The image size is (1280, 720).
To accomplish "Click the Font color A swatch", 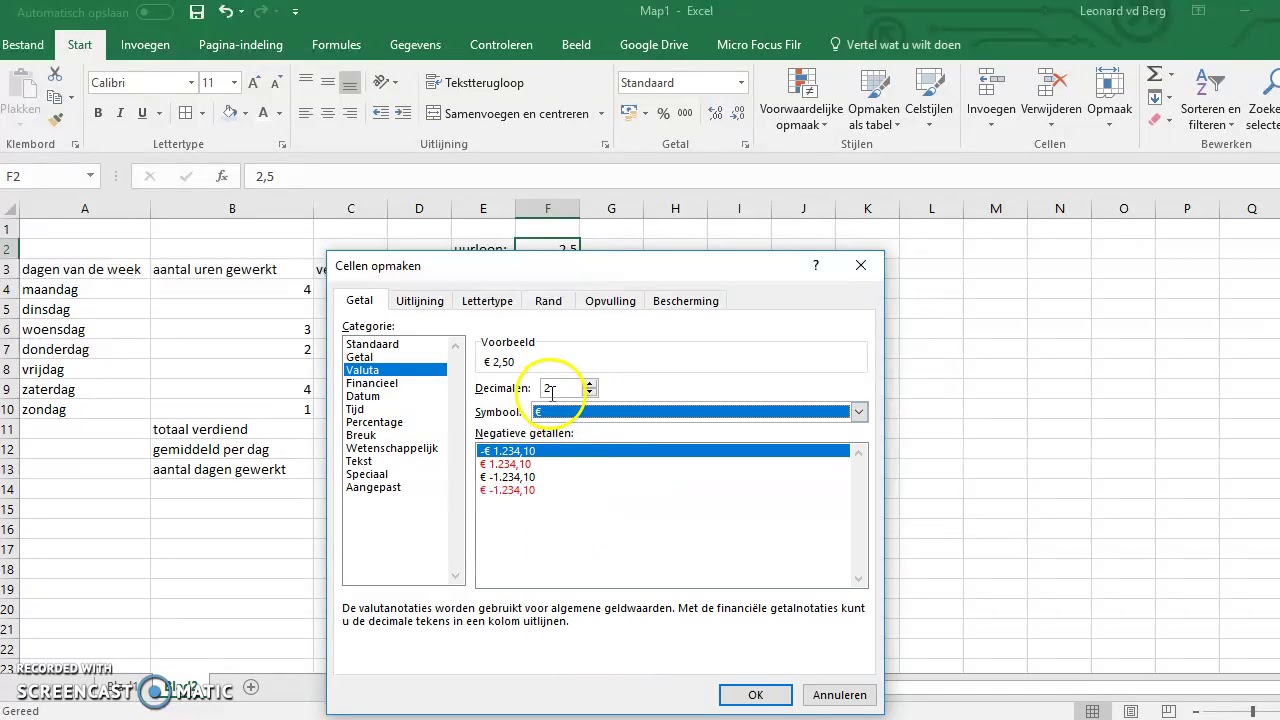I will click(263, 113).
